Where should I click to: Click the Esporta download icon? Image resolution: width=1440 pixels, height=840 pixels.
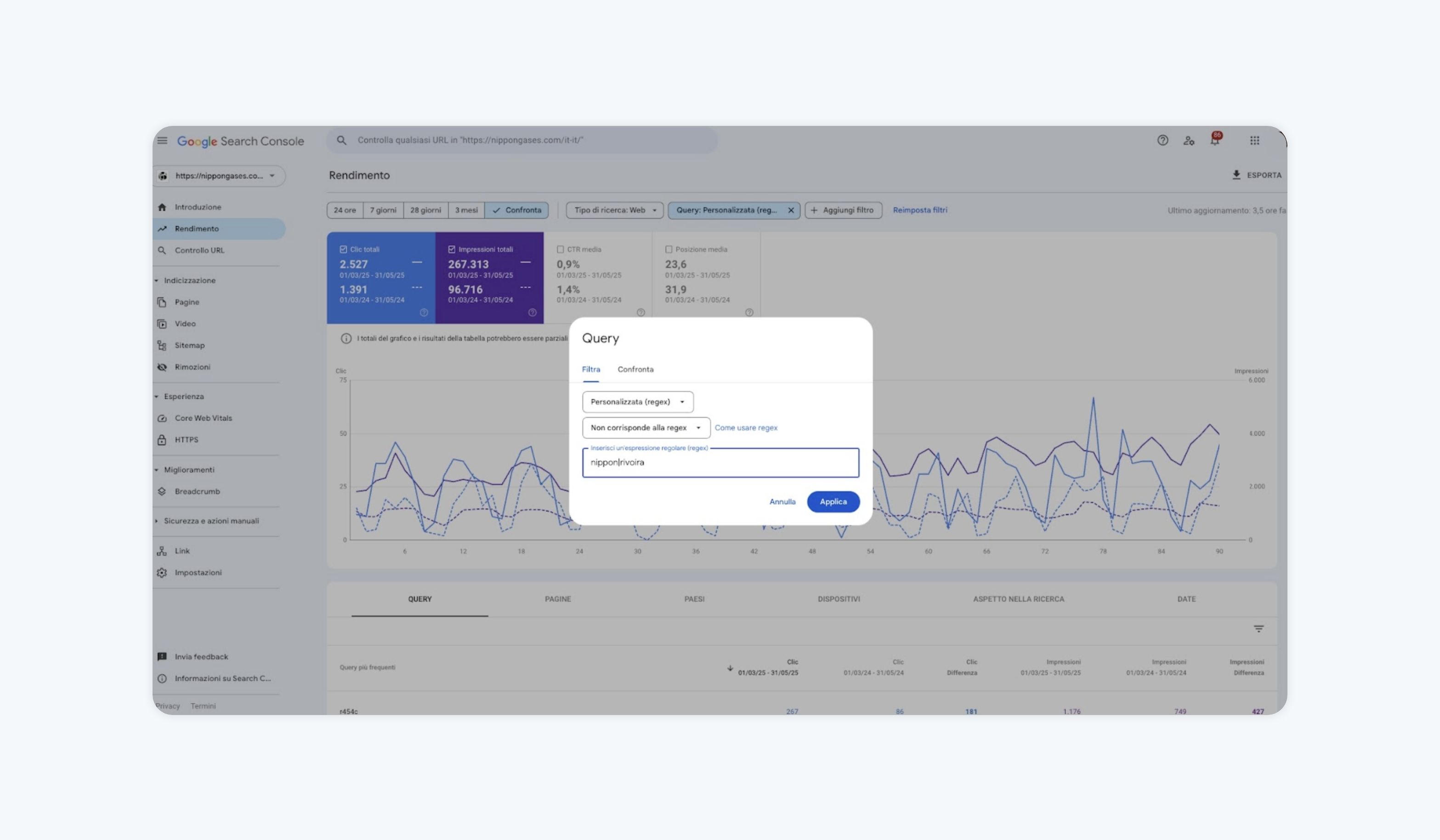pyautogui.click(x=1236, y=175)
